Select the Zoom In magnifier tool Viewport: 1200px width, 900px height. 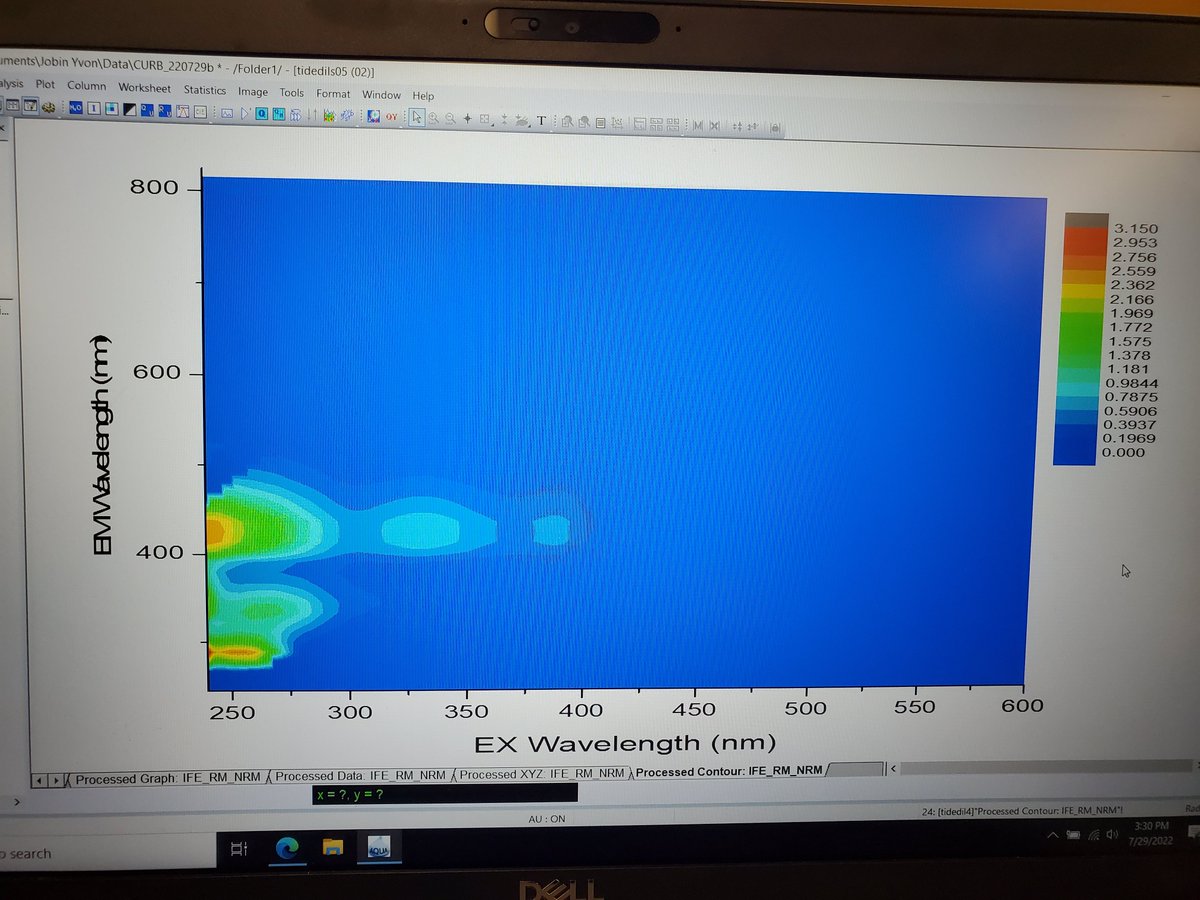click(433, 118)
